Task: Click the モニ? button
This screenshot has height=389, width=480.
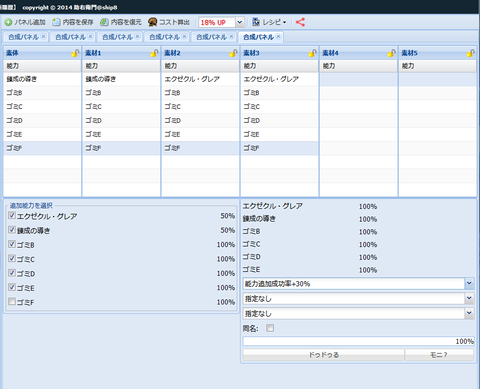Action: pyautogui.click(x=439, y=355)
